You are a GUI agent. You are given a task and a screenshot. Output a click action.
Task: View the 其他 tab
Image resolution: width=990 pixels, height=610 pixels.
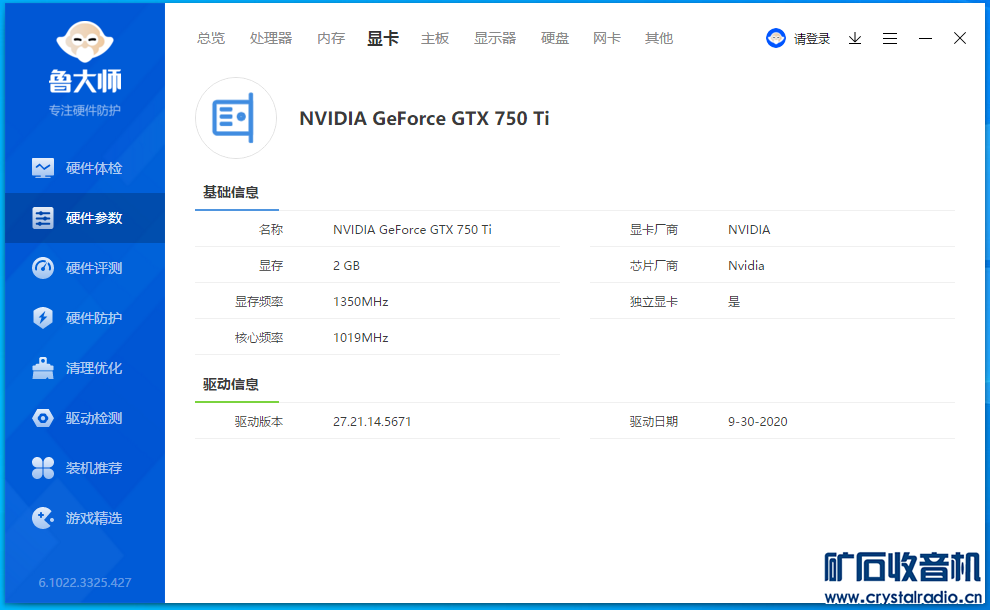[x=659, y=39]
